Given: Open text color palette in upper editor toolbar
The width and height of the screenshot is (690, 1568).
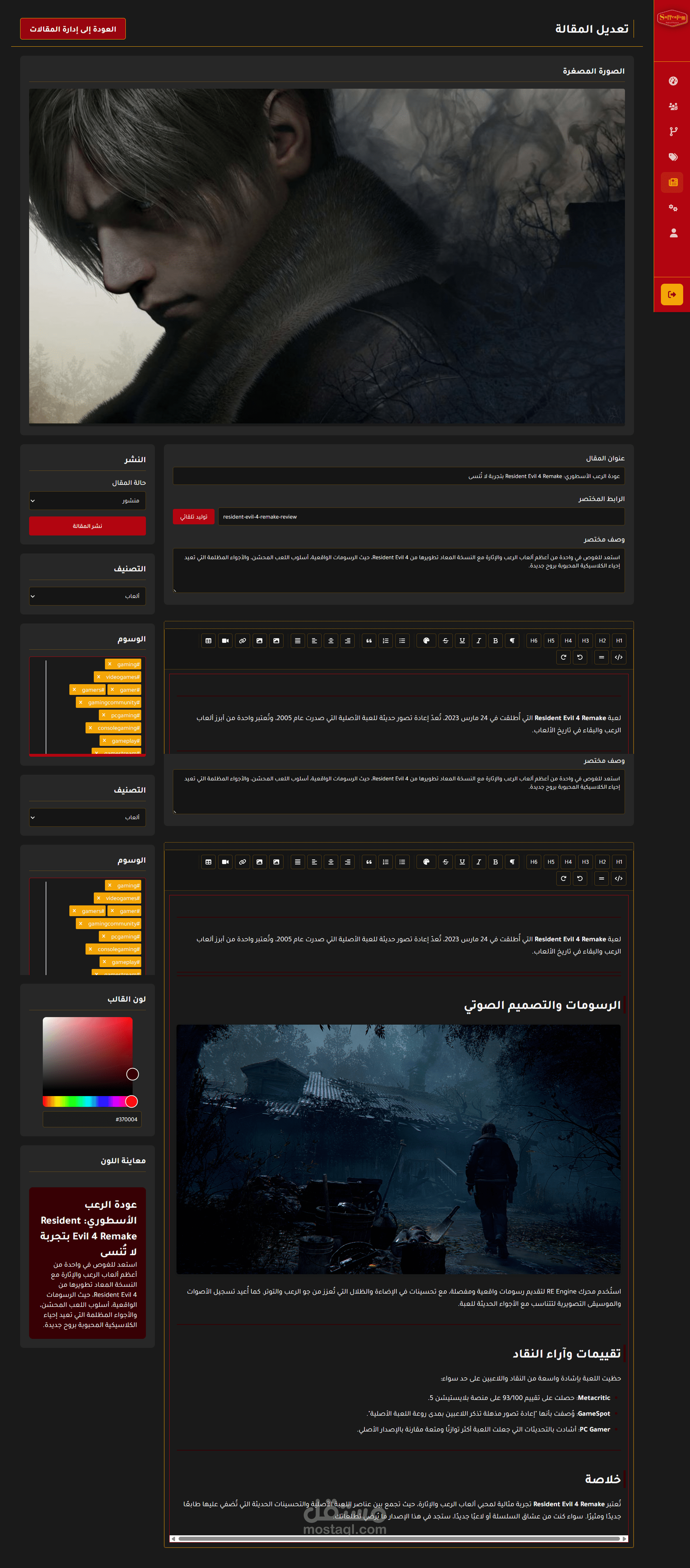Looking at the screenshot, I should (426, 640).
